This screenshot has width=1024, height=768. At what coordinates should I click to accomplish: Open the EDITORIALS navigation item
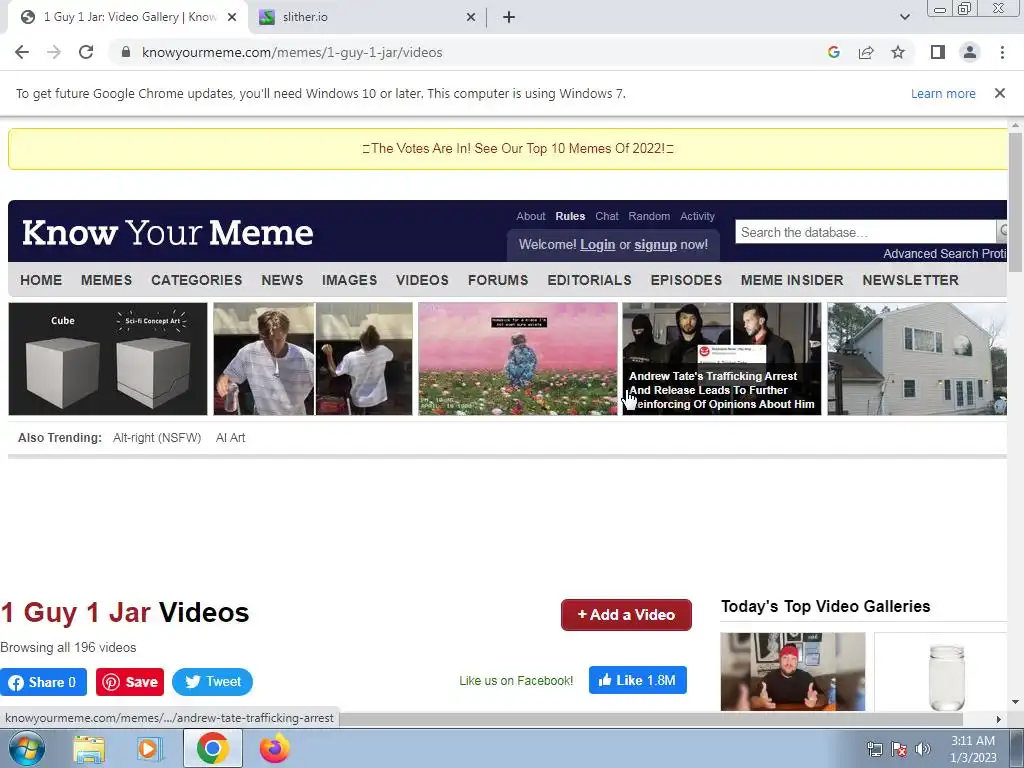point(590,280)
